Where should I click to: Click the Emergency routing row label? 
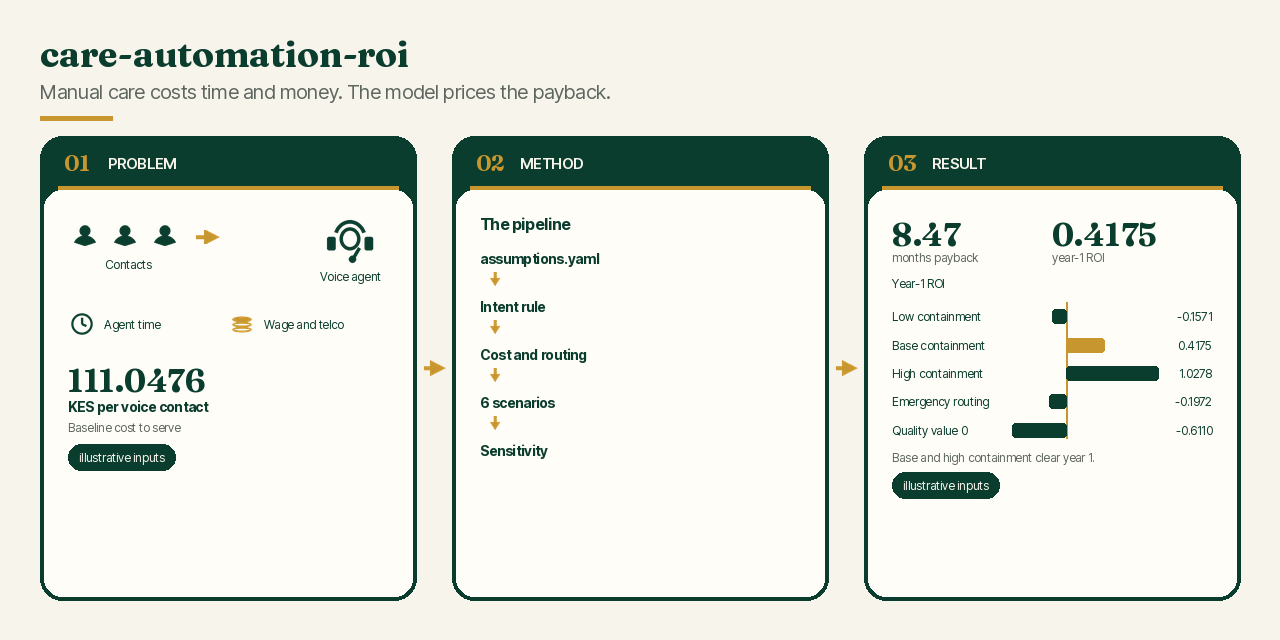pos(940,402)
